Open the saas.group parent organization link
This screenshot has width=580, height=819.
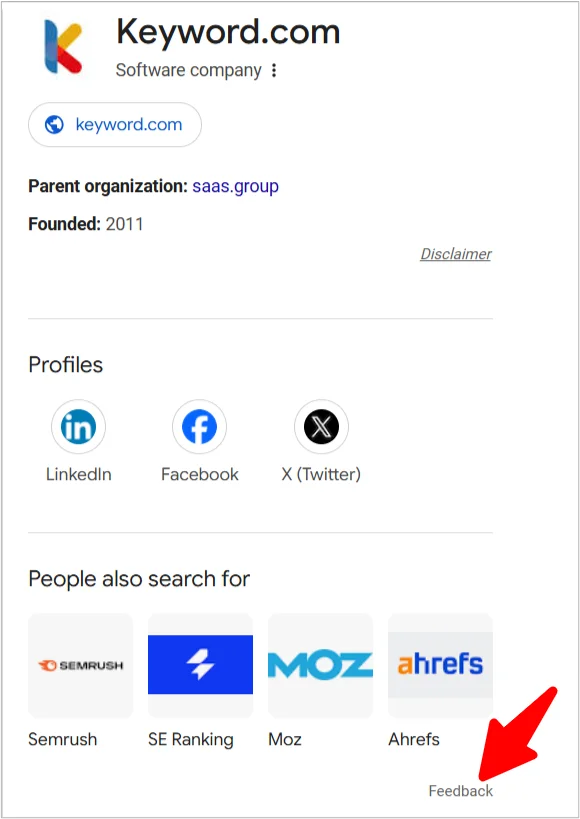(235, 186)
